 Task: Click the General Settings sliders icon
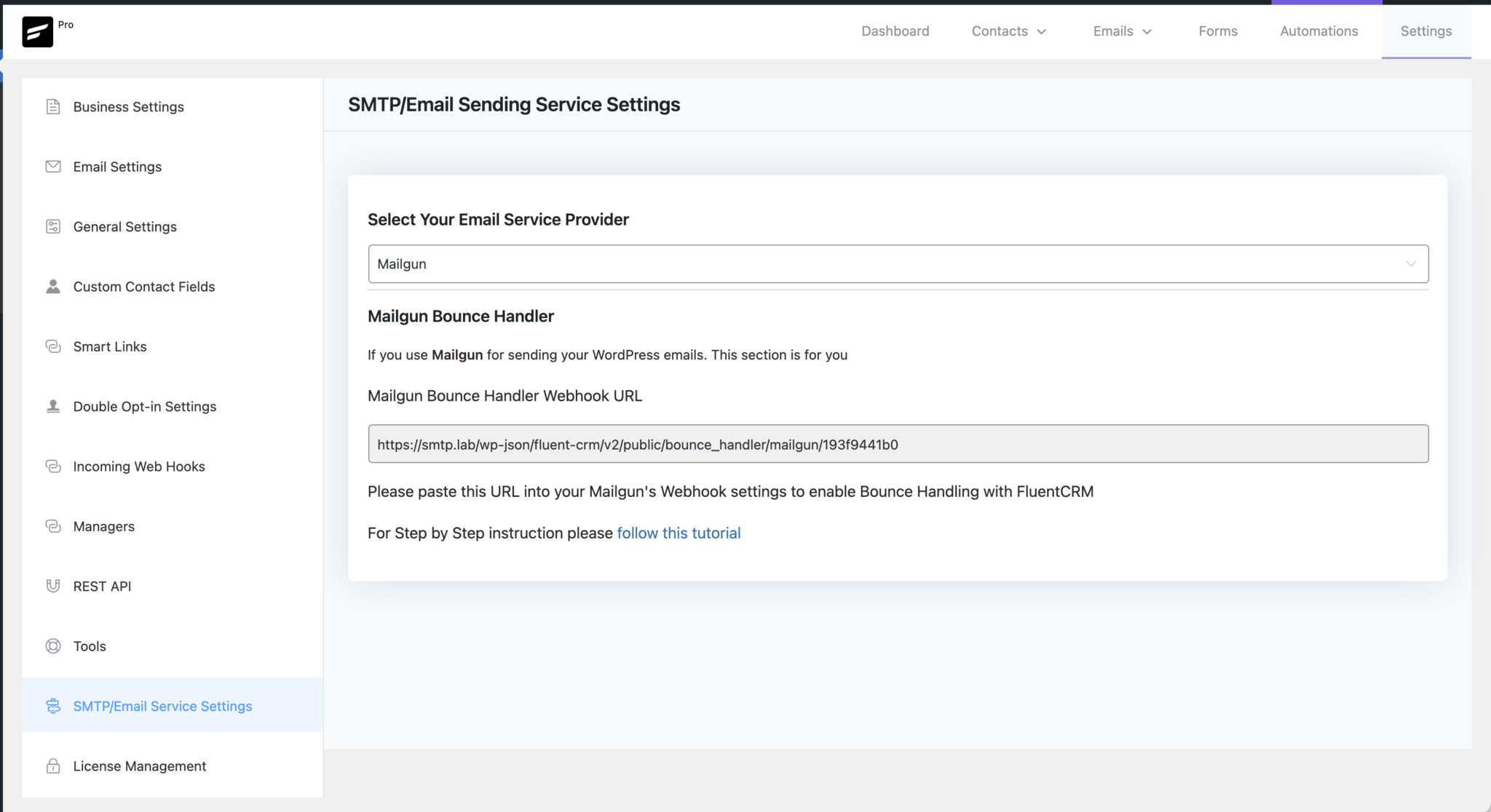click(53, 226)
